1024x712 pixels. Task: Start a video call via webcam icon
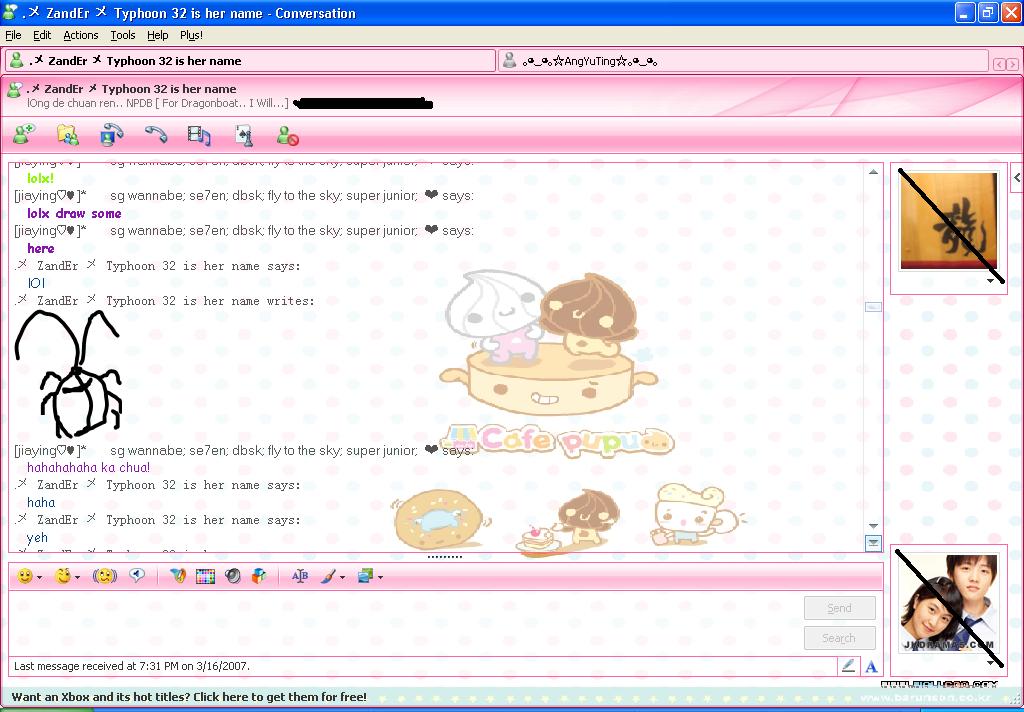(112, 135)
